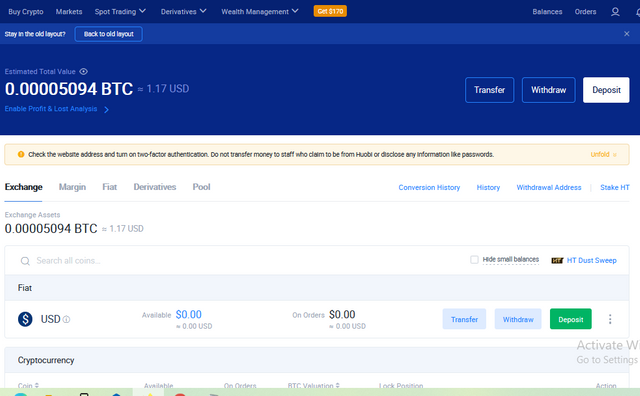
Task: Click the header Withdraw button
Action: (x=549, y=90)
